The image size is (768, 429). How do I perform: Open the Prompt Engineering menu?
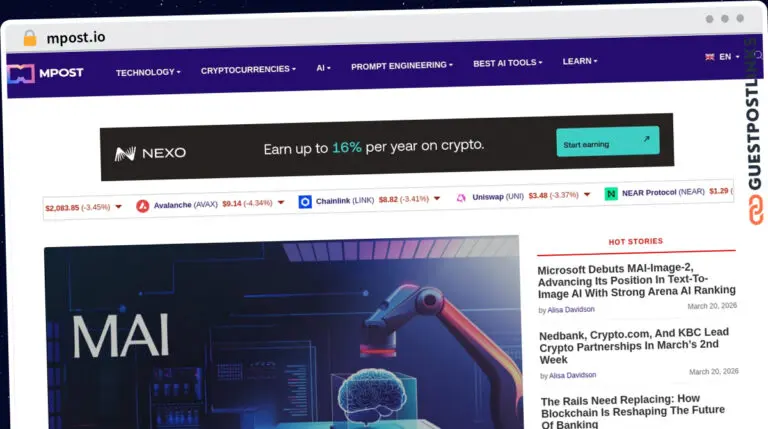[x=402, y=65]
